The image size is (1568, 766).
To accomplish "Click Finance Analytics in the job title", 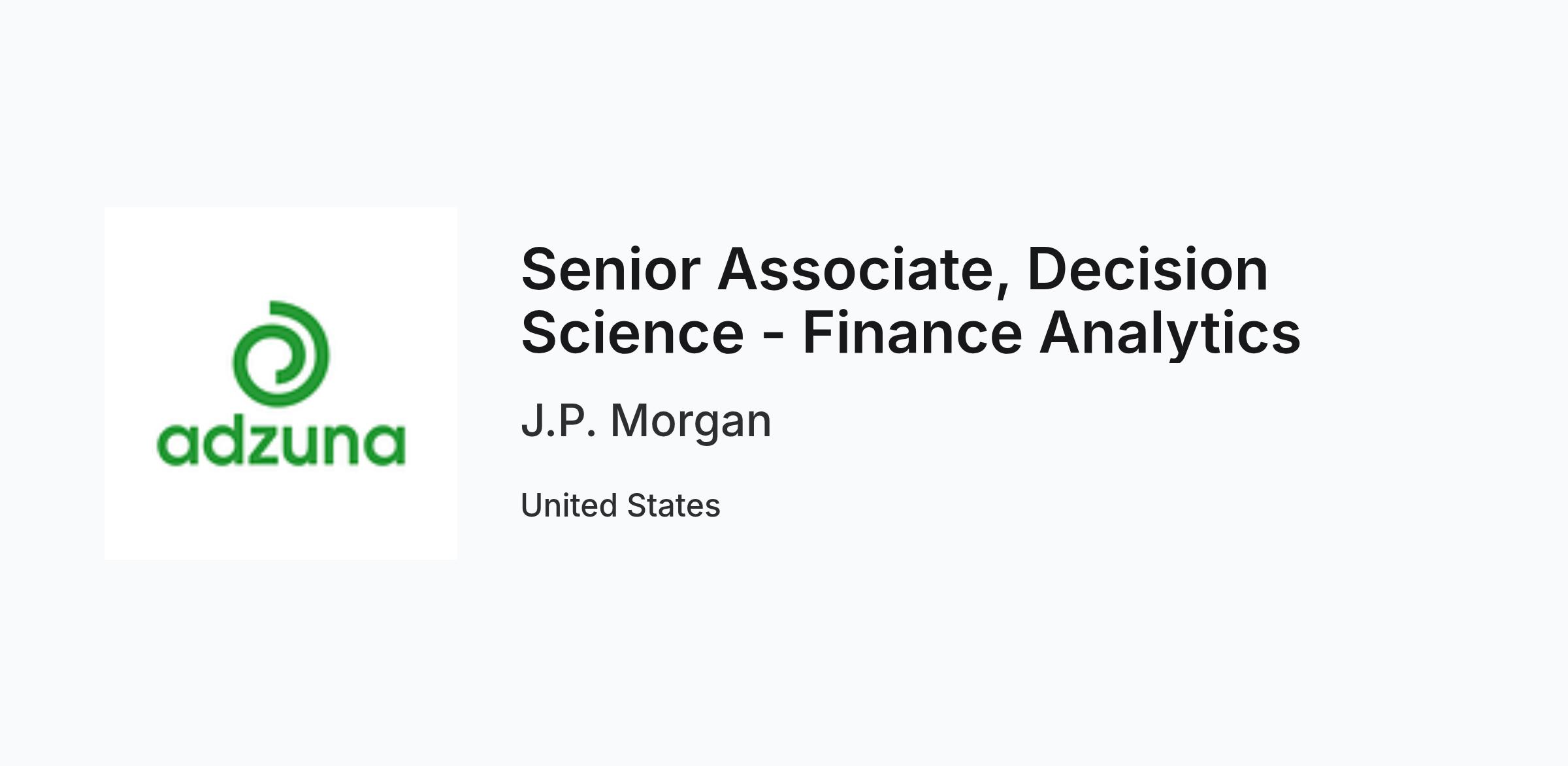I will pos(1051,334).
